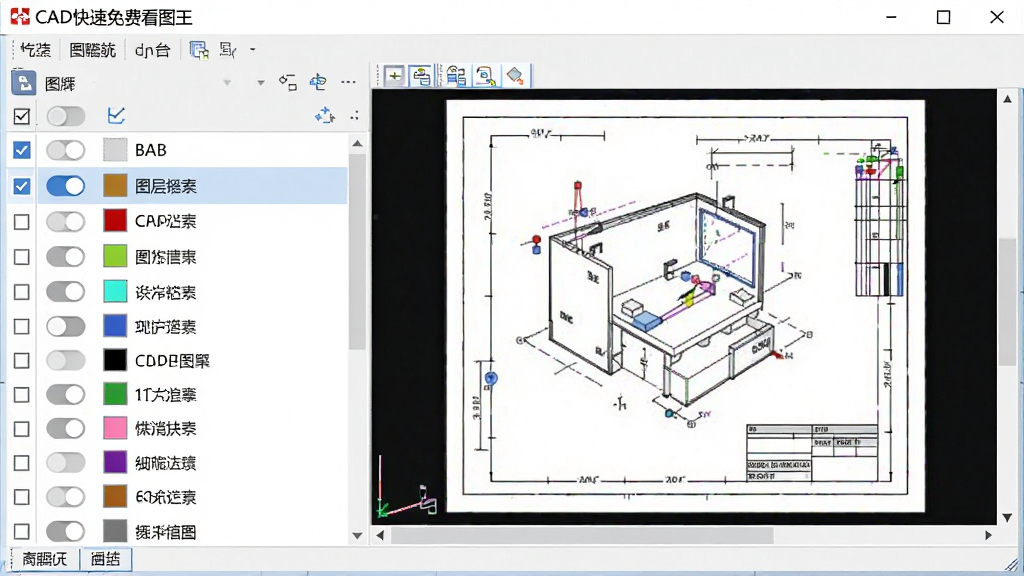
Task: Click the layer list scroll-up arrow
Action: tap(357, 143)
